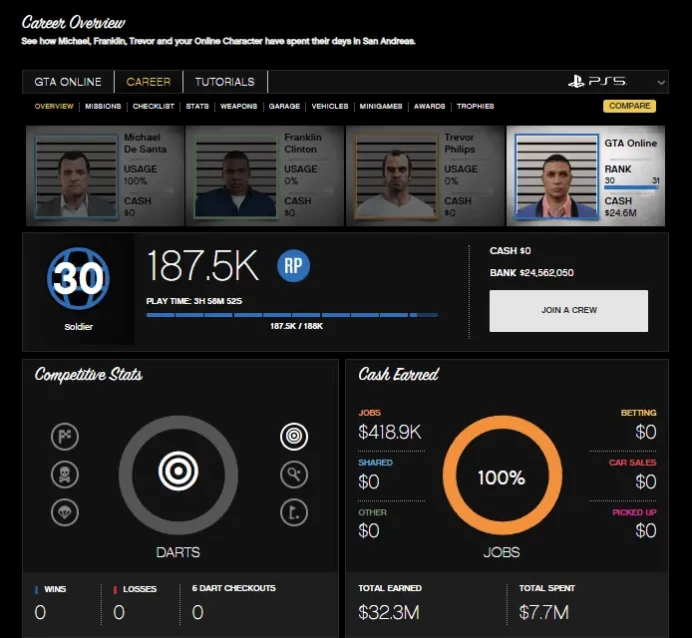Click the CAR SALES $0 earnings value
The height and width of the screenshot is (638, 692).
pos(646,482)
